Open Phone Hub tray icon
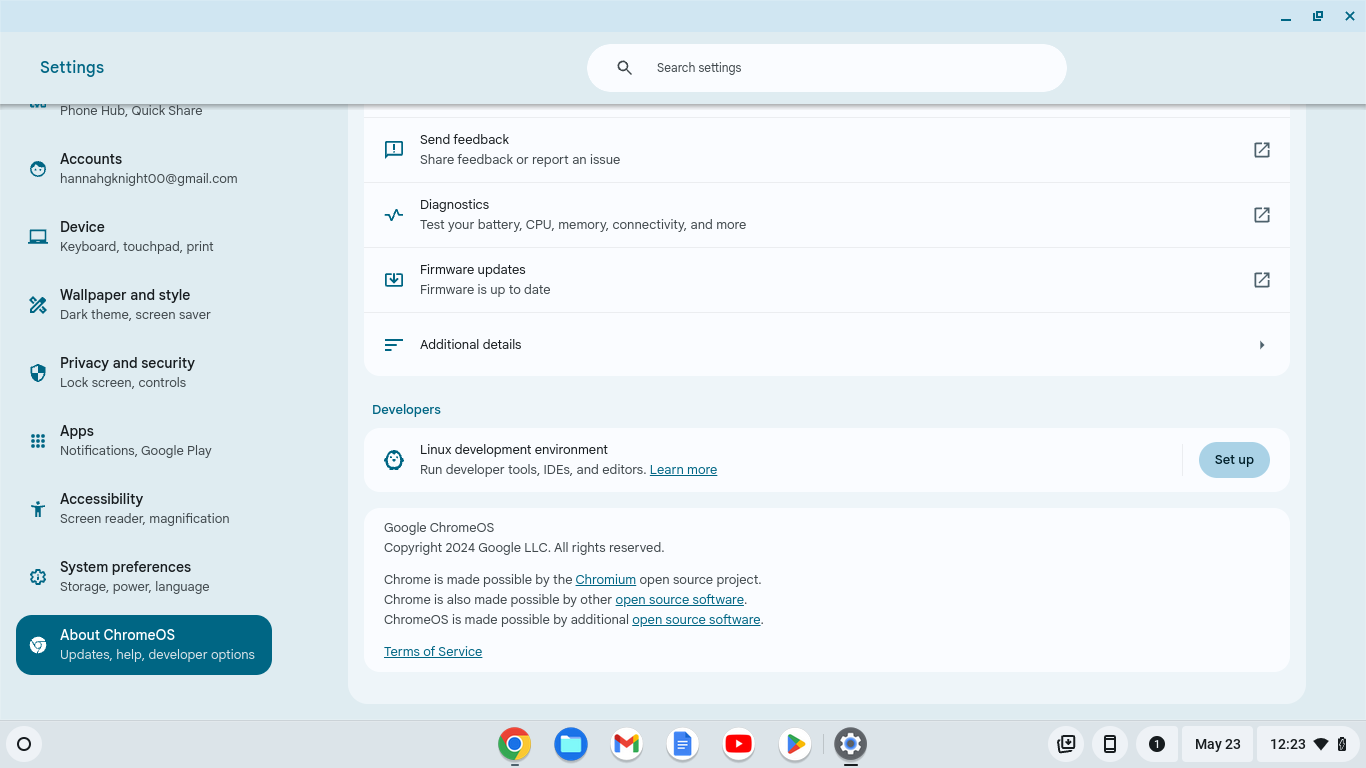The width and height of the screenshot is (1366, 768). pyautogui.click(x=1110, y=744)
